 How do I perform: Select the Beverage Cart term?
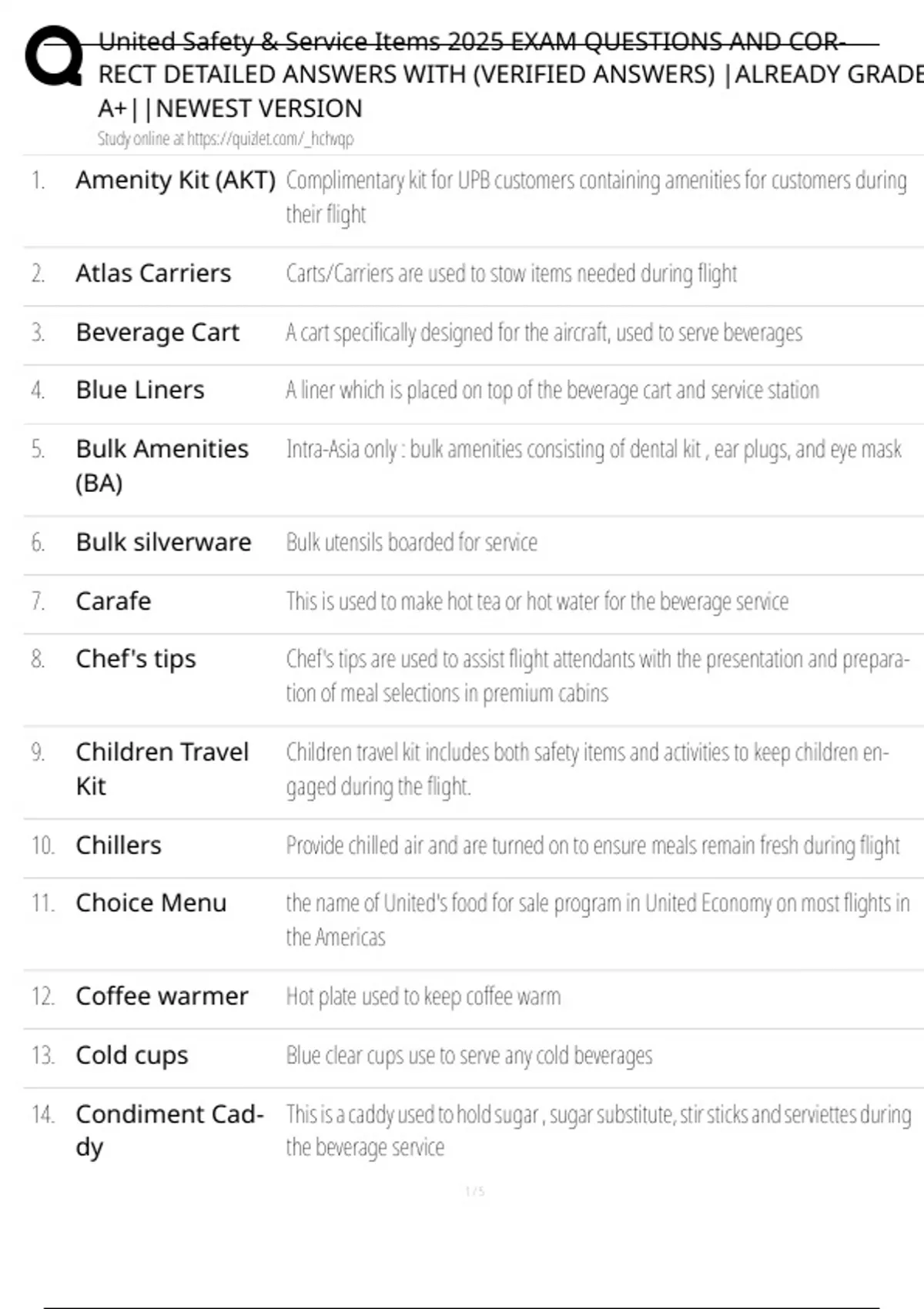pyautogui.click(x=157, y=333)
